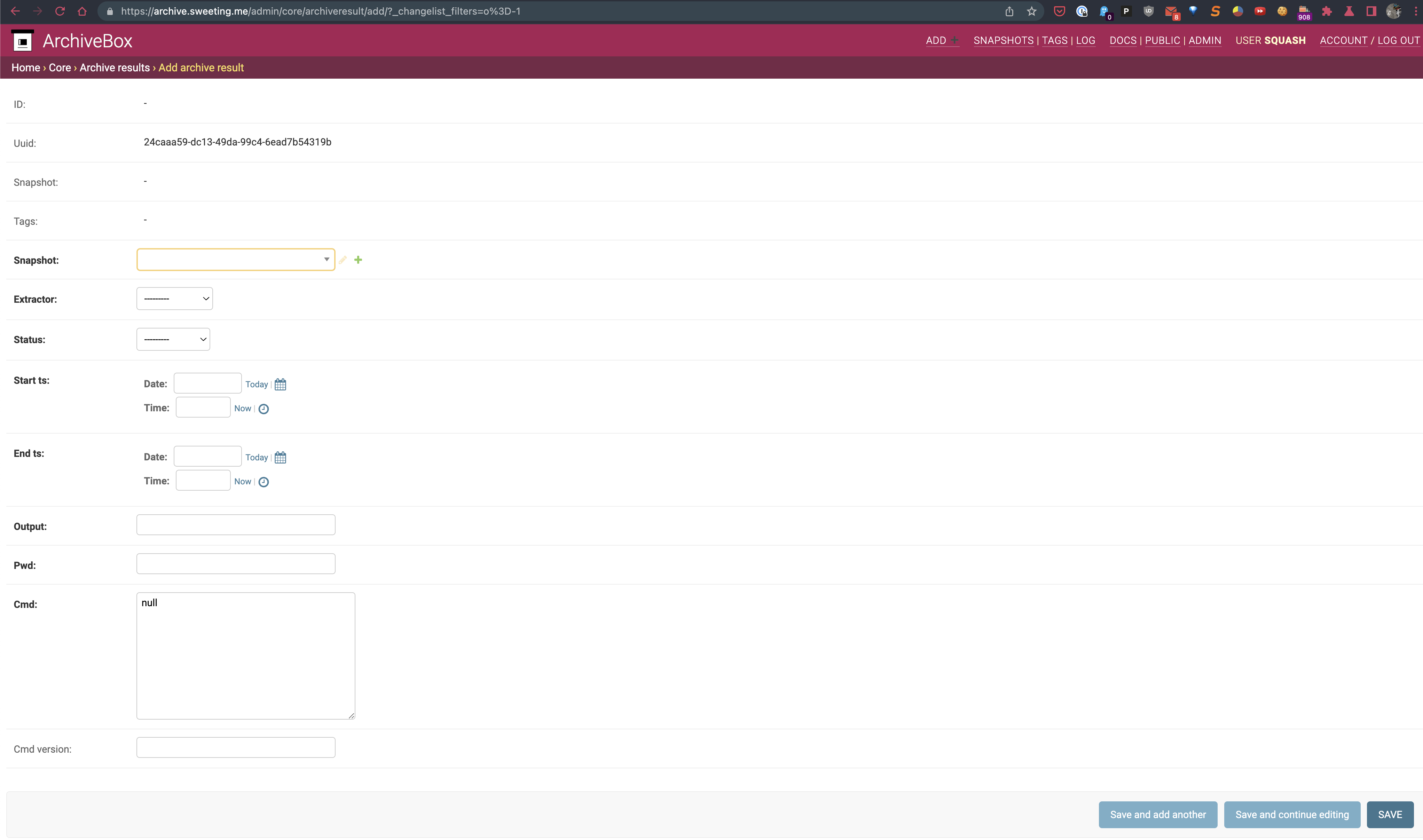Go to TAGS in navigation
This screenshot has width=1423, height=840.
click(x=1054, y=41)
